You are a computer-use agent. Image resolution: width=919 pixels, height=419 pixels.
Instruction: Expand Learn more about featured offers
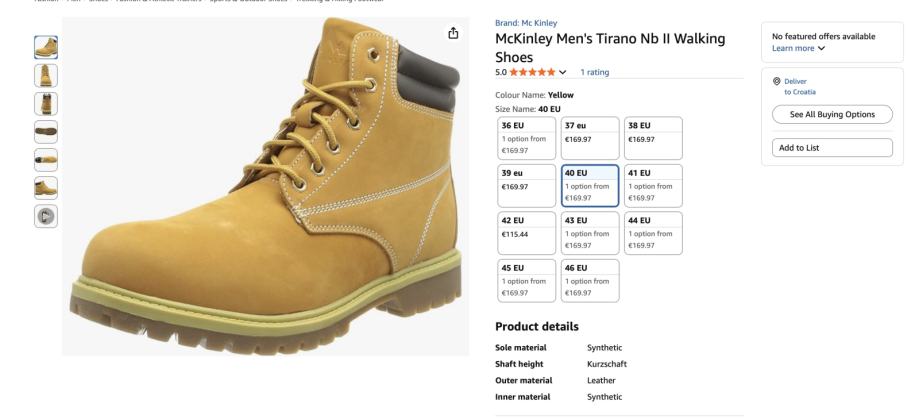click(x=799, y=47)
